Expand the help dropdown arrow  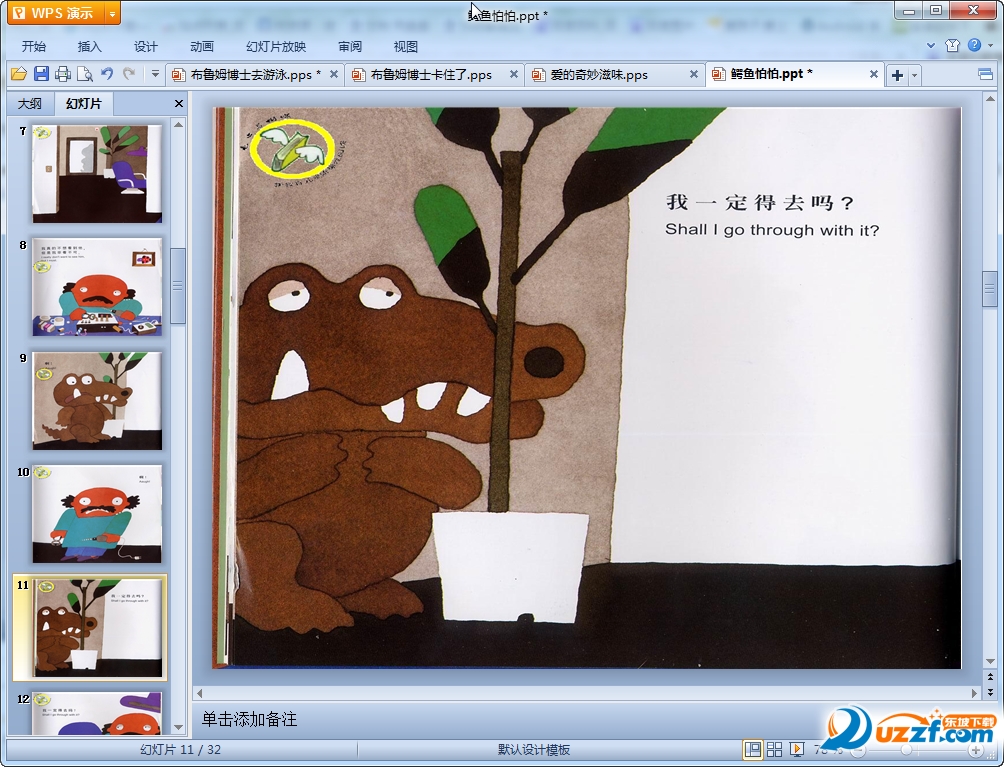pyautogui.click(x=991, y=45)
